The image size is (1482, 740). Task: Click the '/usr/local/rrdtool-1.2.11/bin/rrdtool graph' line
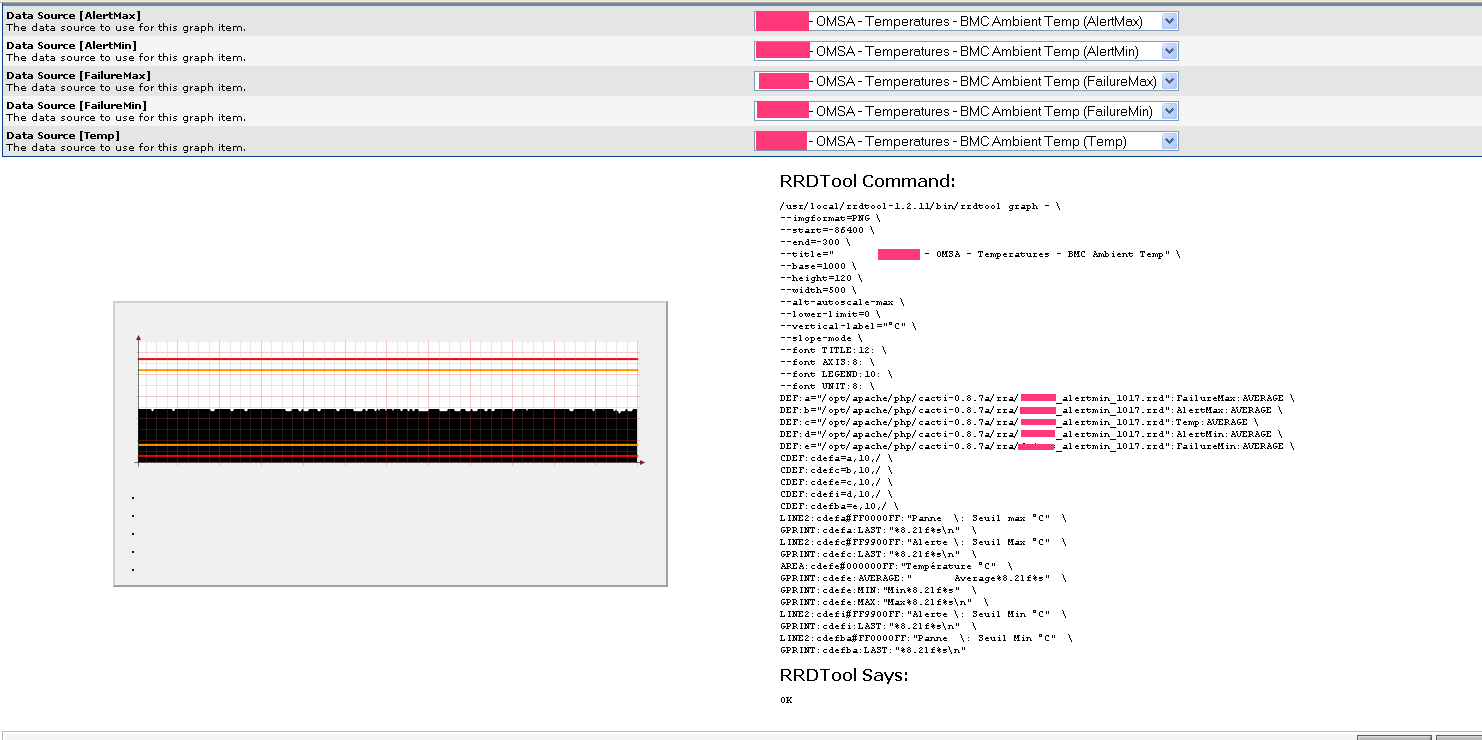920,206
